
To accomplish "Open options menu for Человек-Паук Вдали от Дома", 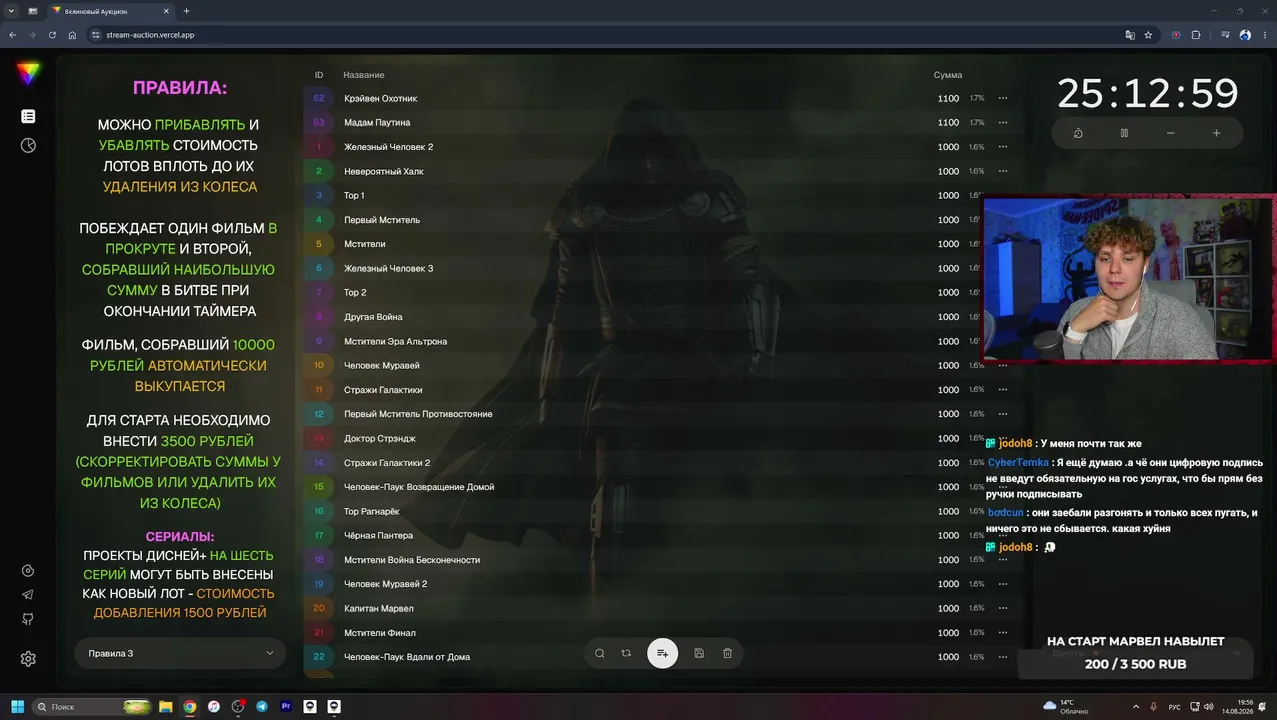I will pyautogui.click(x=1003, y=657).
